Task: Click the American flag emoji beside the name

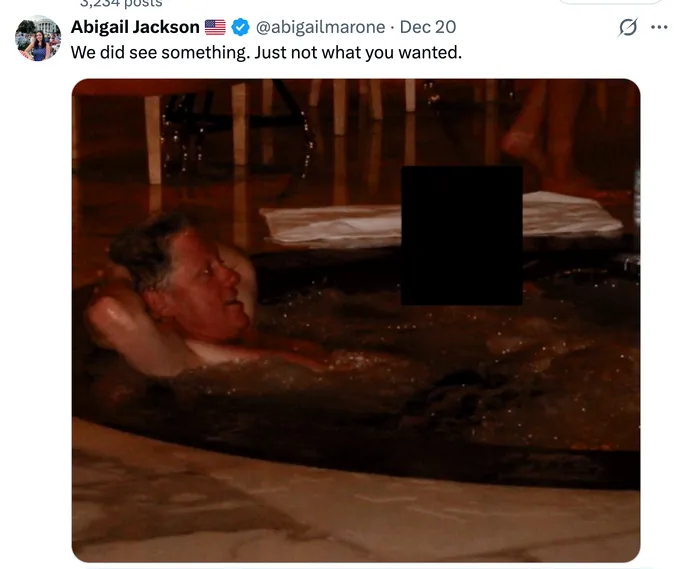Action: tap(215, 27)
